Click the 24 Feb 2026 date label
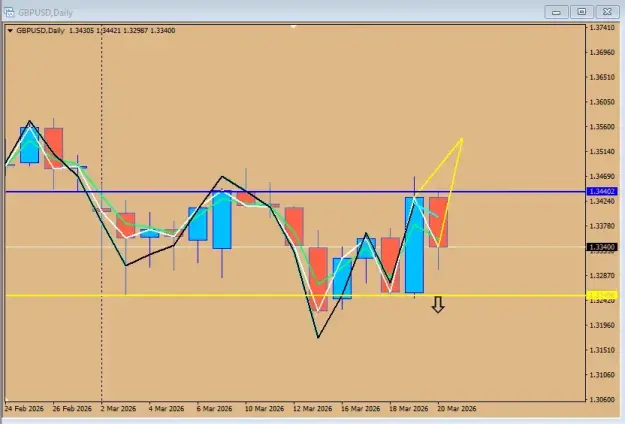The height and width of the screenshot is (424, 625). pos(24,408)
